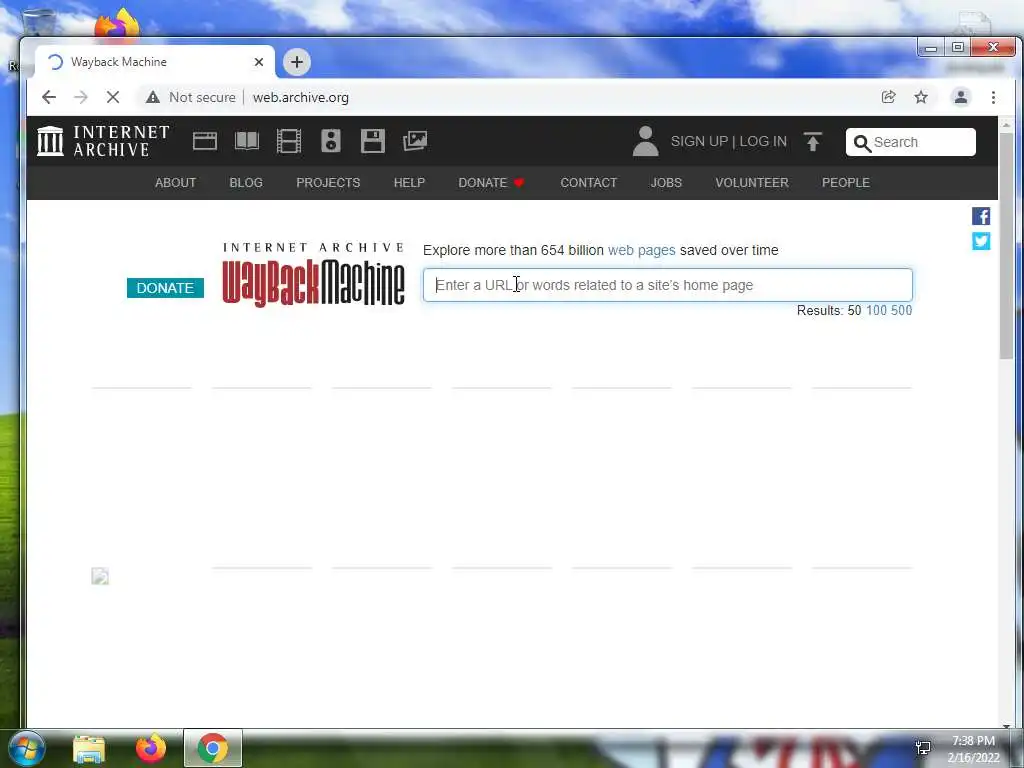Set results to 500

pyautogui.click(x=901, y=311)
